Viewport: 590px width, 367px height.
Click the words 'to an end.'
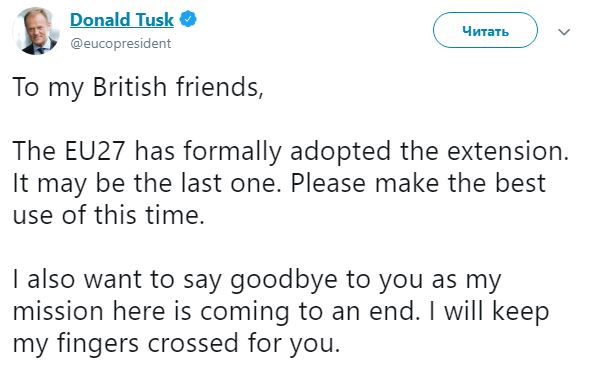[360, 312]
